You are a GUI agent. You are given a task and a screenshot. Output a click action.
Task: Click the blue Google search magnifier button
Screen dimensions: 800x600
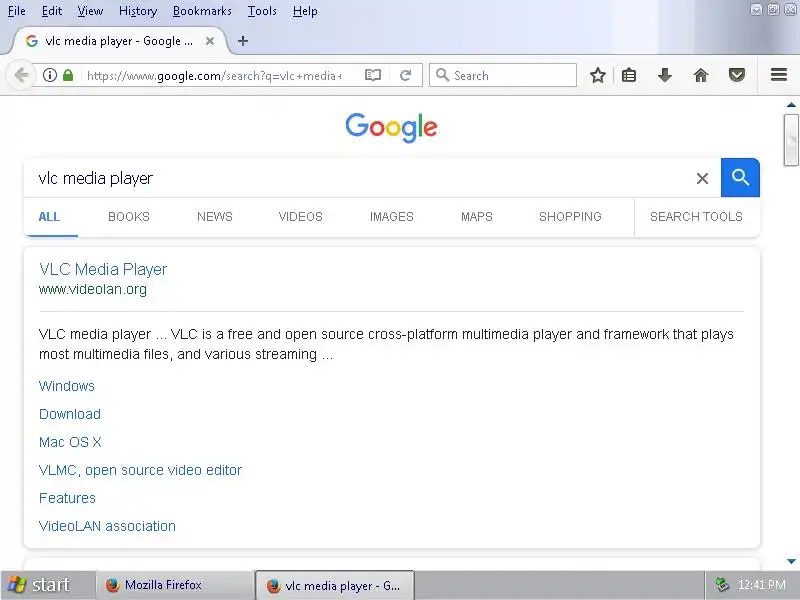tap(740, 178)
